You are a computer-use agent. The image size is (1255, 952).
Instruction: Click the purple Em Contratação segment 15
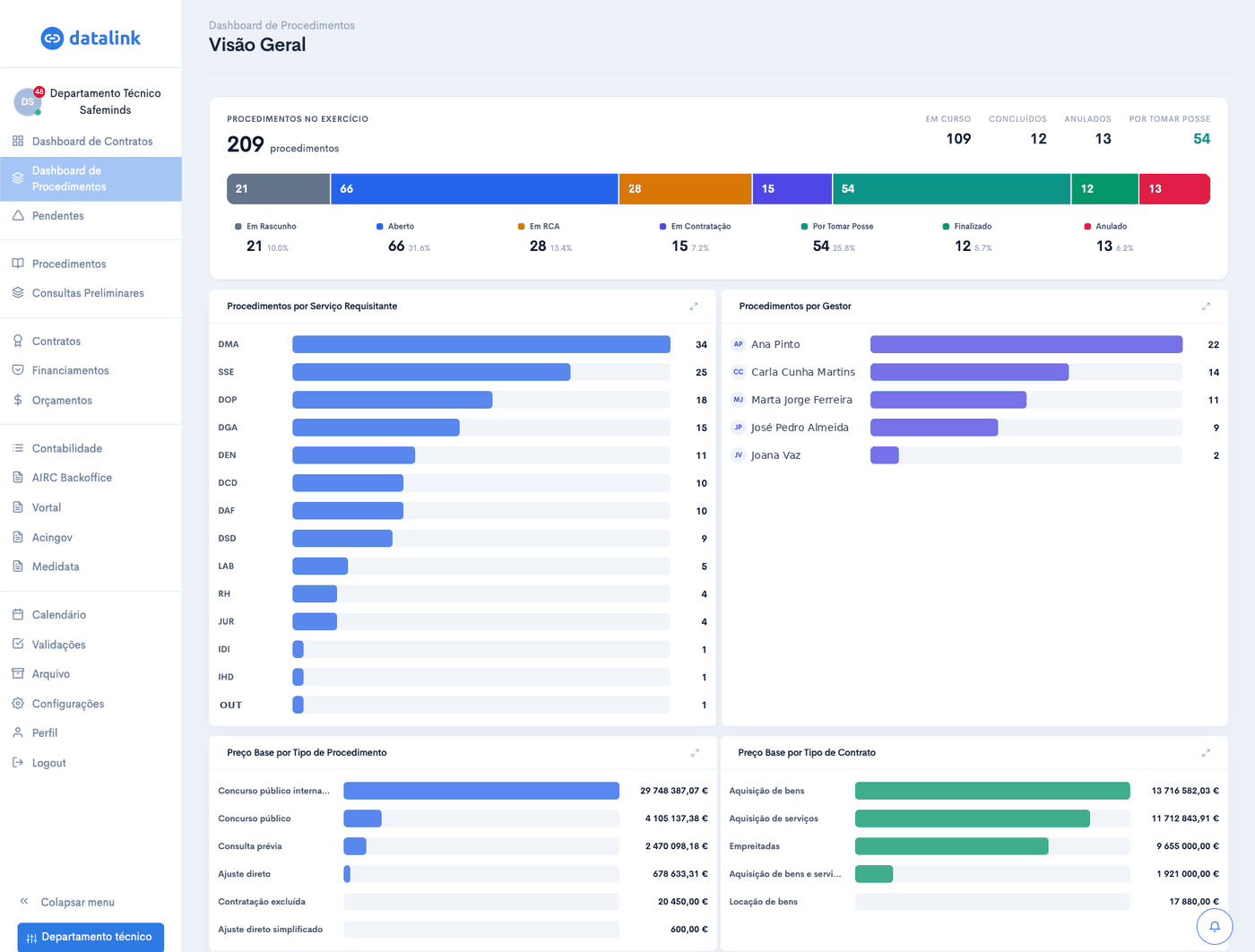[x=792, y=189]
